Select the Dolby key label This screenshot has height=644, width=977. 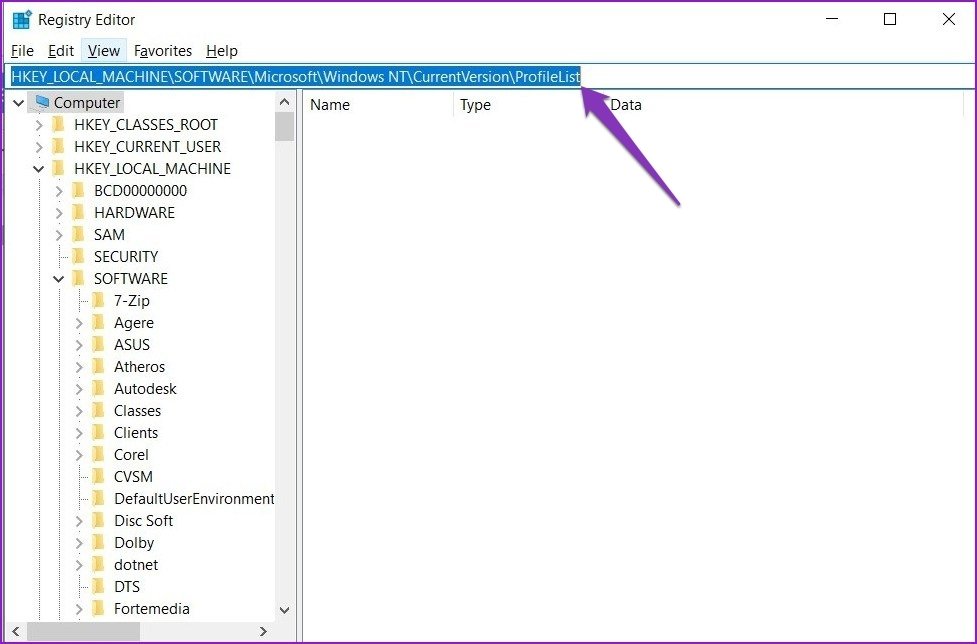[134, 543]
